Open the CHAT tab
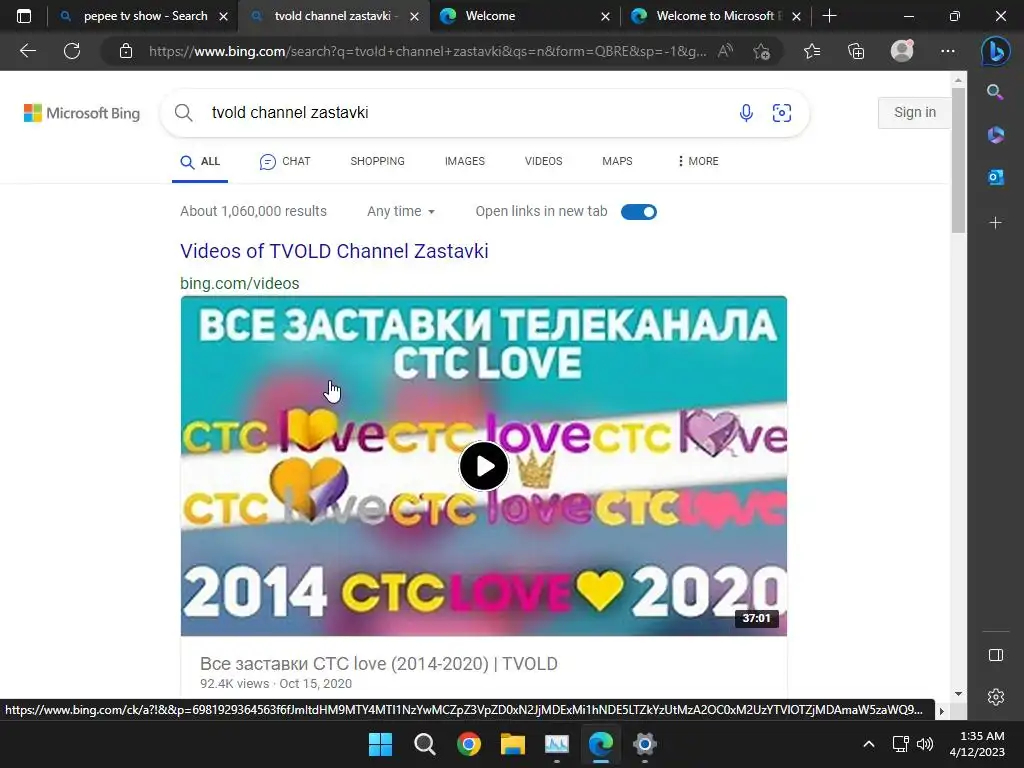 click(x=285, y=161)
